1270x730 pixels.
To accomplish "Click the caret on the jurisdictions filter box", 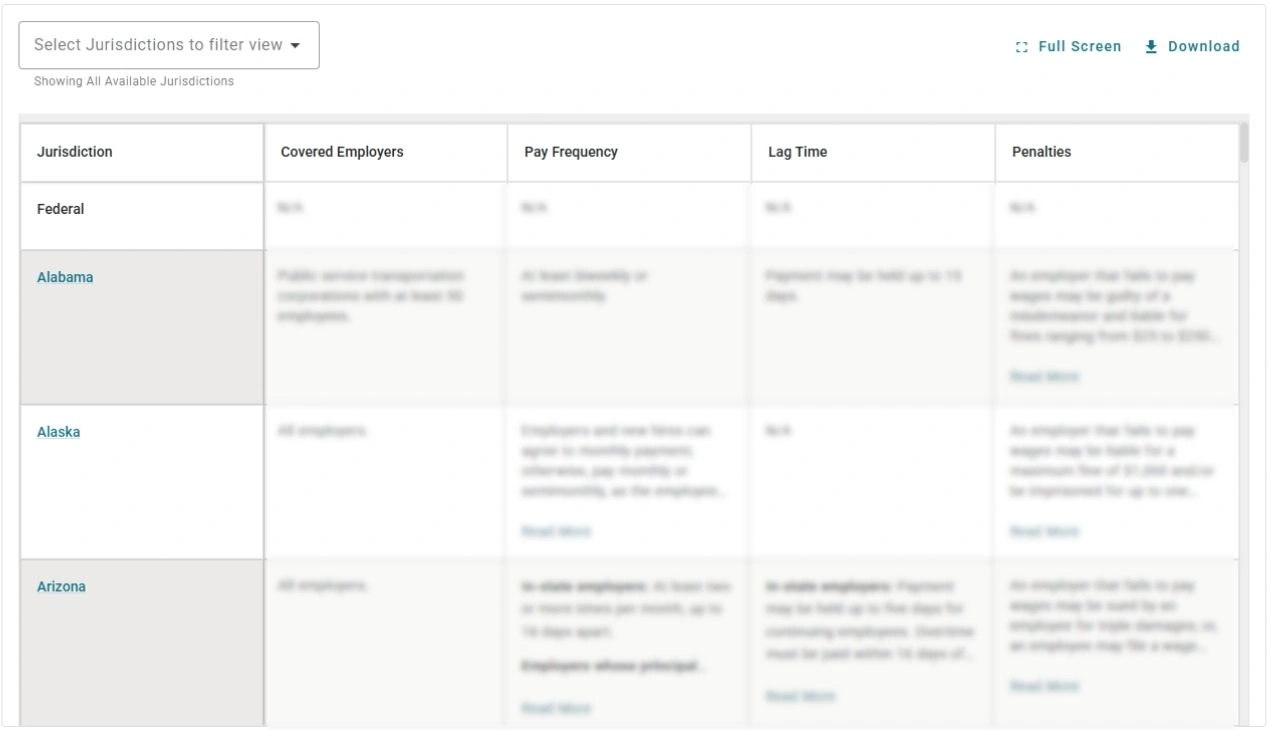I will coord(296,45).
